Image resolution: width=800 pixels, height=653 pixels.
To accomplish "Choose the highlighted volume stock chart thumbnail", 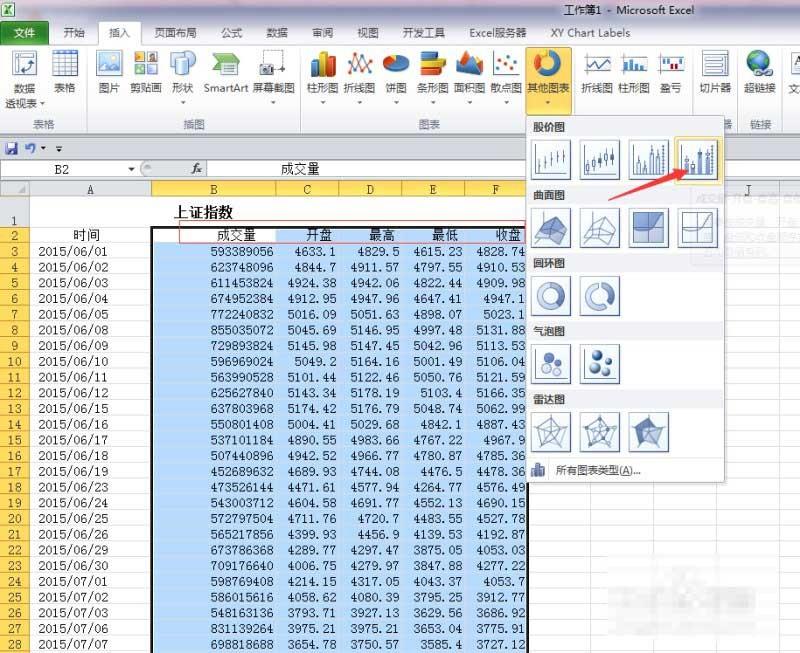I will pyautogui.click(x=698, y=158).
